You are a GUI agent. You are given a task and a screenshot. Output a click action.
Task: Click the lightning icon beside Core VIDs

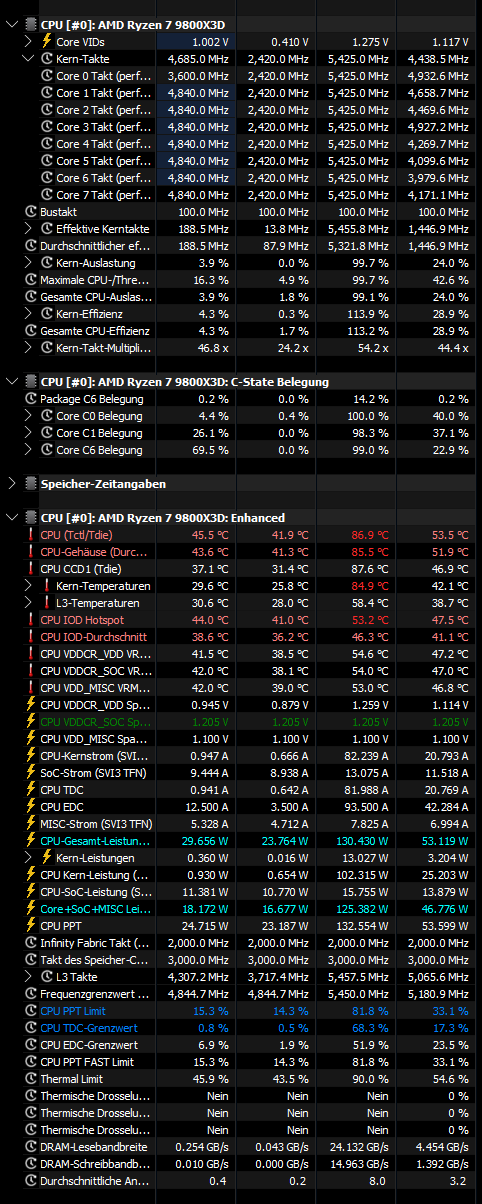(46, 42)
